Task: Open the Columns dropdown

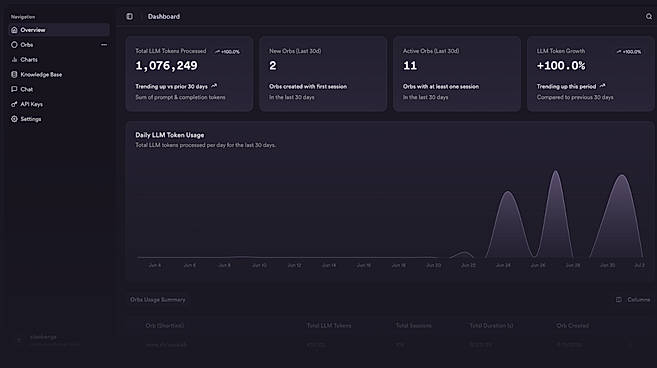Action: [633, 299]
